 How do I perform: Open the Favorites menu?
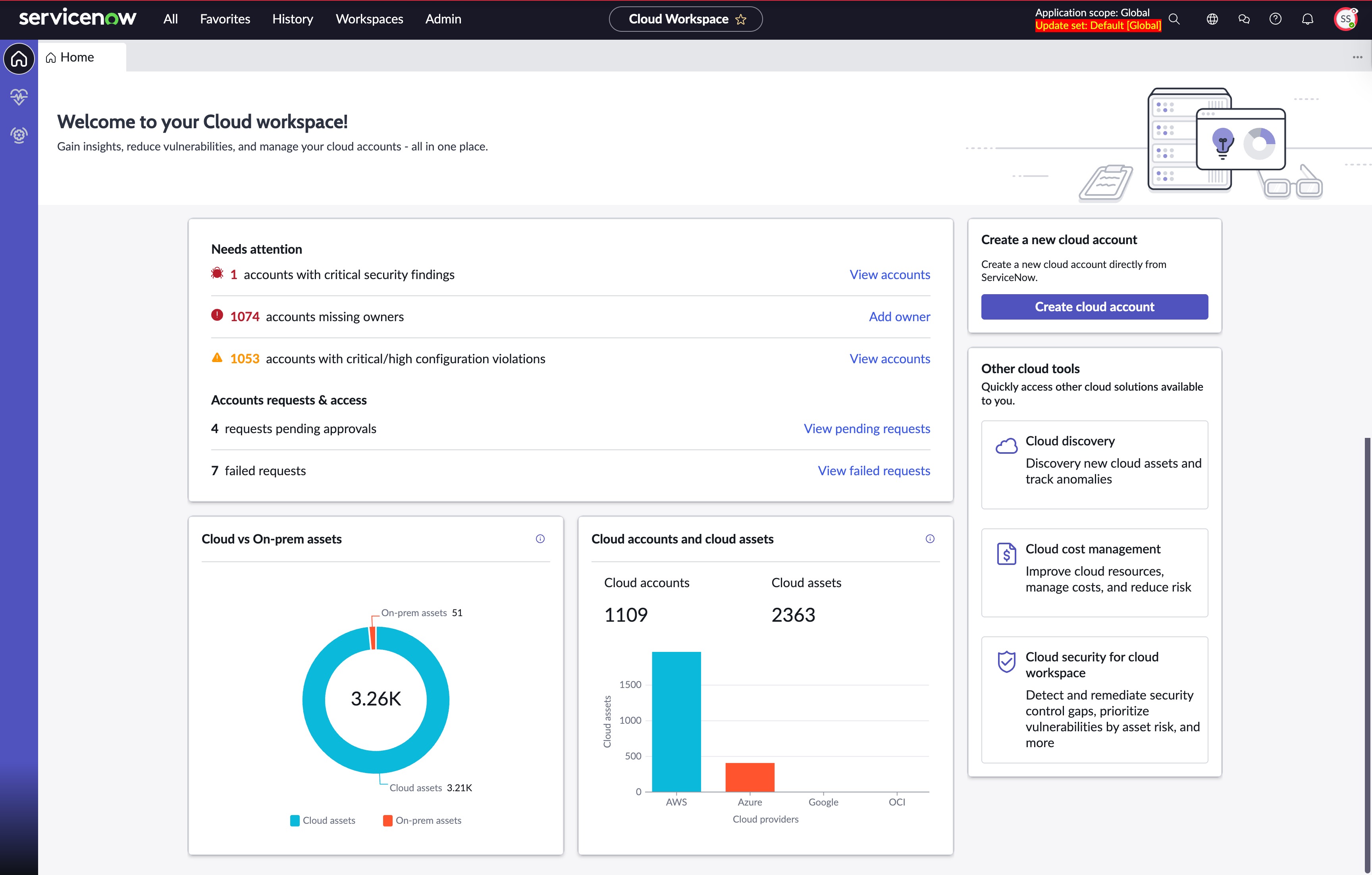point(225,19)
